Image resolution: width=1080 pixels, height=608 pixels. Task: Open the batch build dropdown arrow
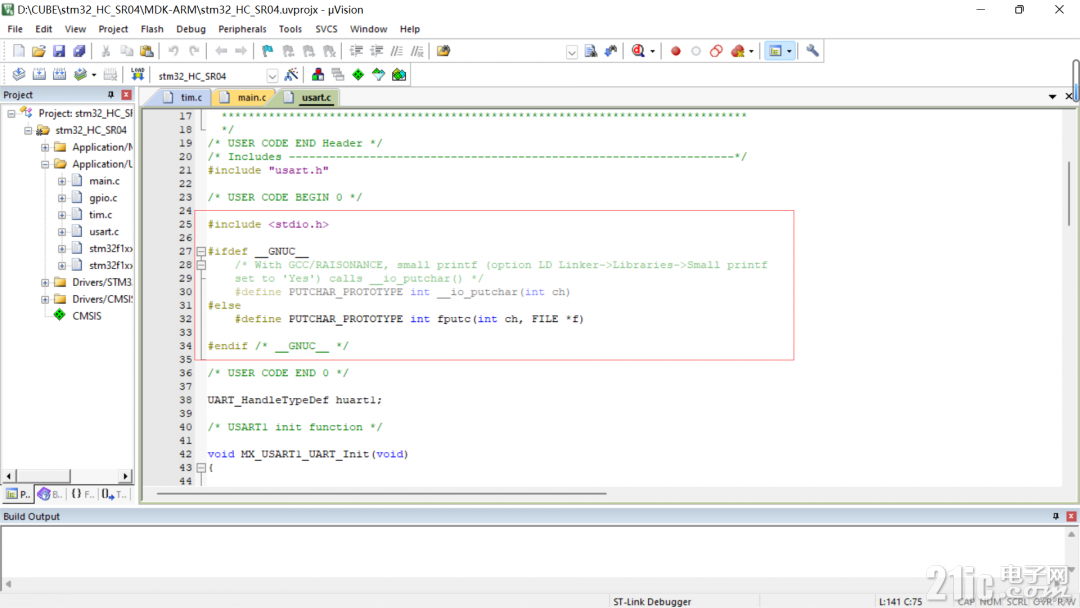click(94, 75)
